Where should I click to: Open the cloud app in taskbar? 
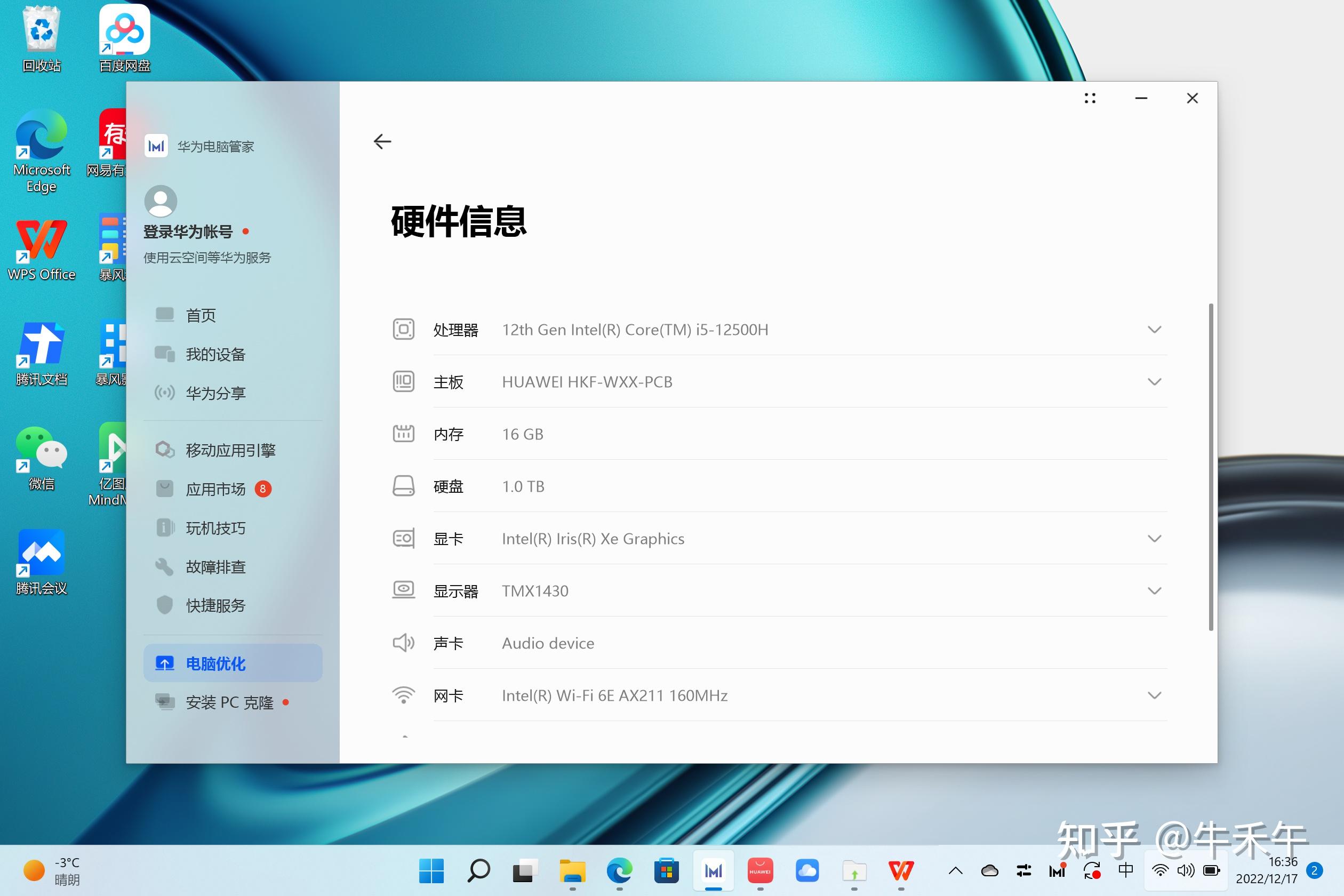[x=807, y=871]
